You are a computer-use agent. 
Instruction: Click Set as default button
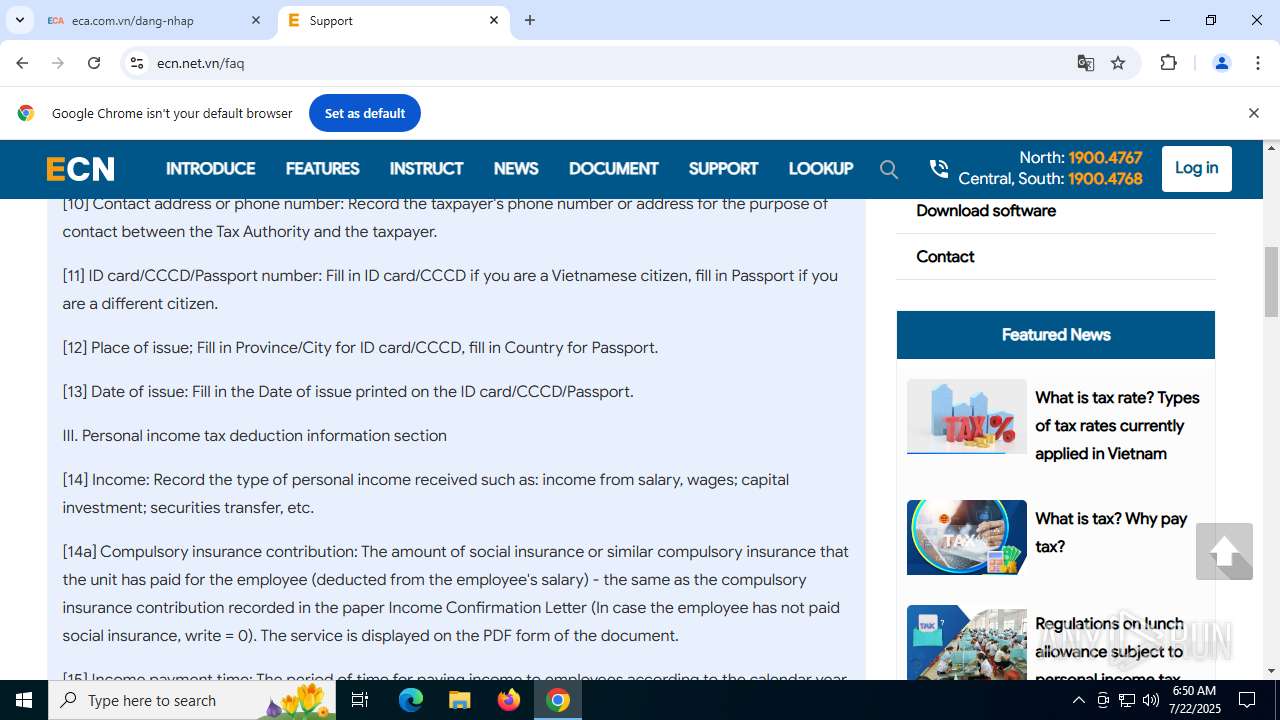(x=365, y=113)
